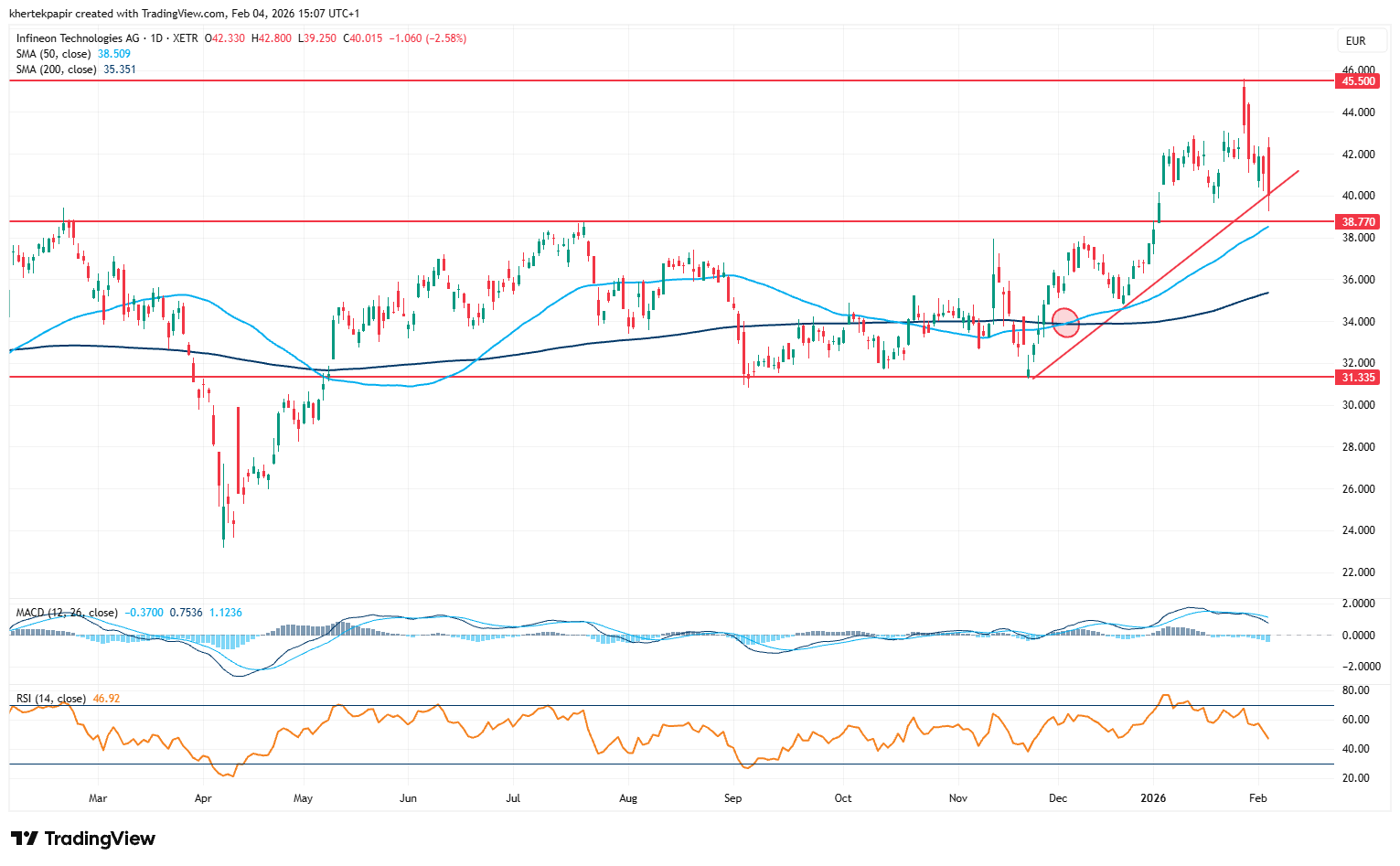Image resolution: width=1400 pixels, height=866 pixels.
Task: Click the Infineon Technologies AG symbol title
Action: pos(78,38)
